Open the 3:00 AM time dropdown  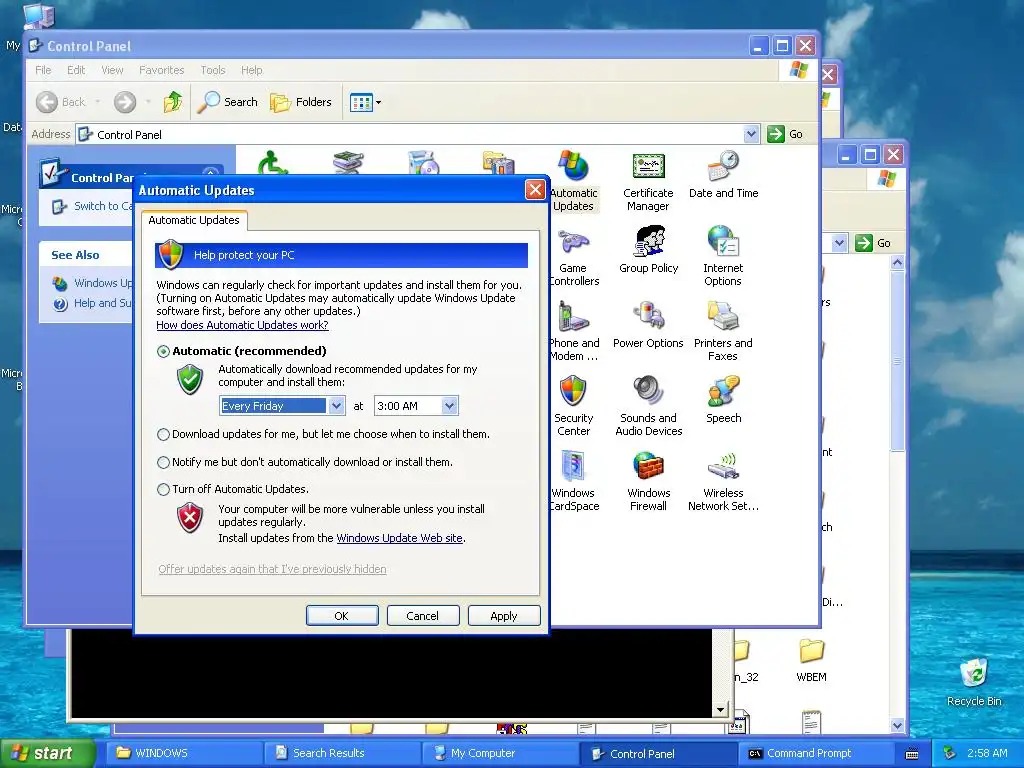(449, 406)
